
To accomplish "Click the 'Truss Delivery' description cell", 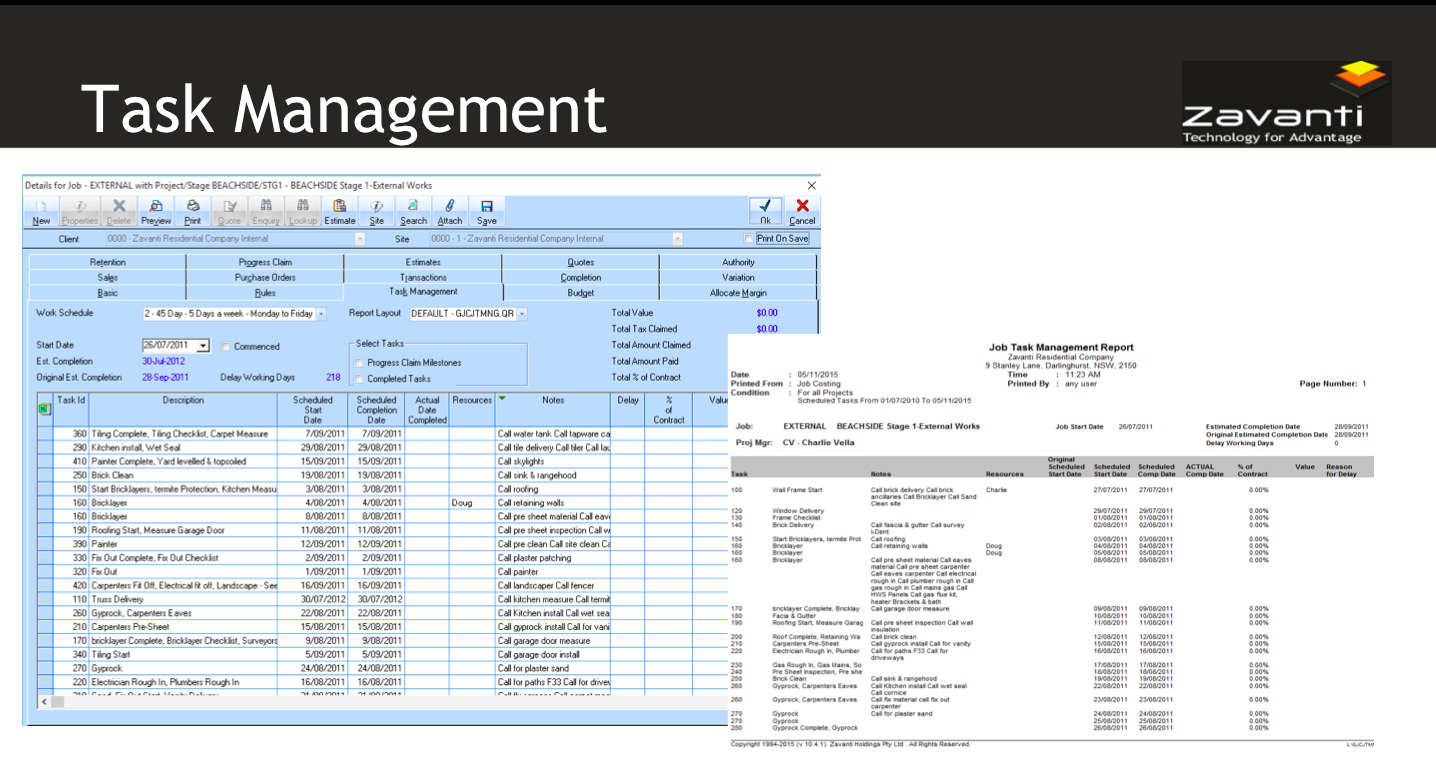I will point(183,599).
